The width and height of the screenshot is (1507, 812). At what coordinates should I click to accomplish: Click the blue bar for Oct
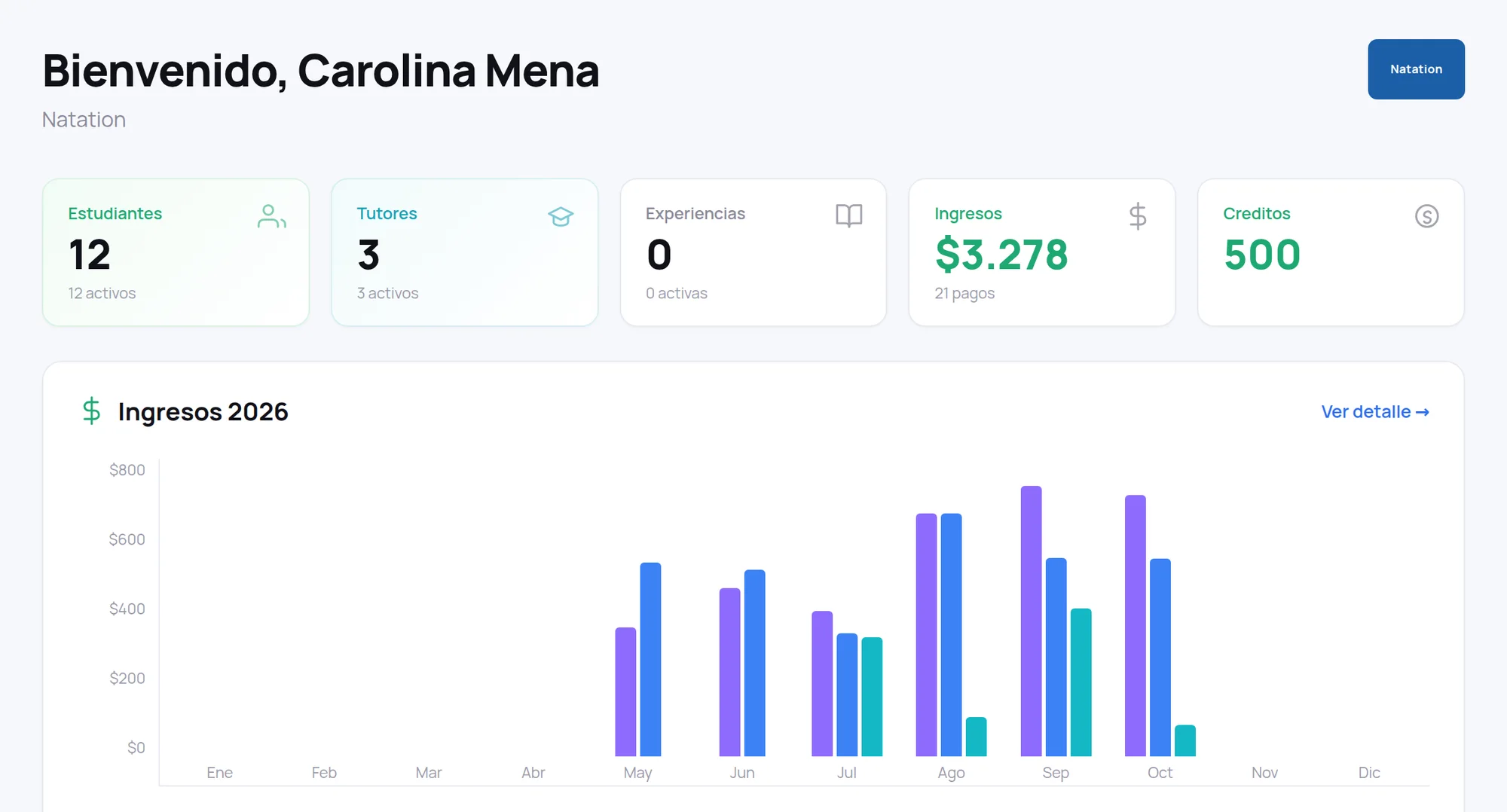pyautogui.click(x=1160, y=658)
